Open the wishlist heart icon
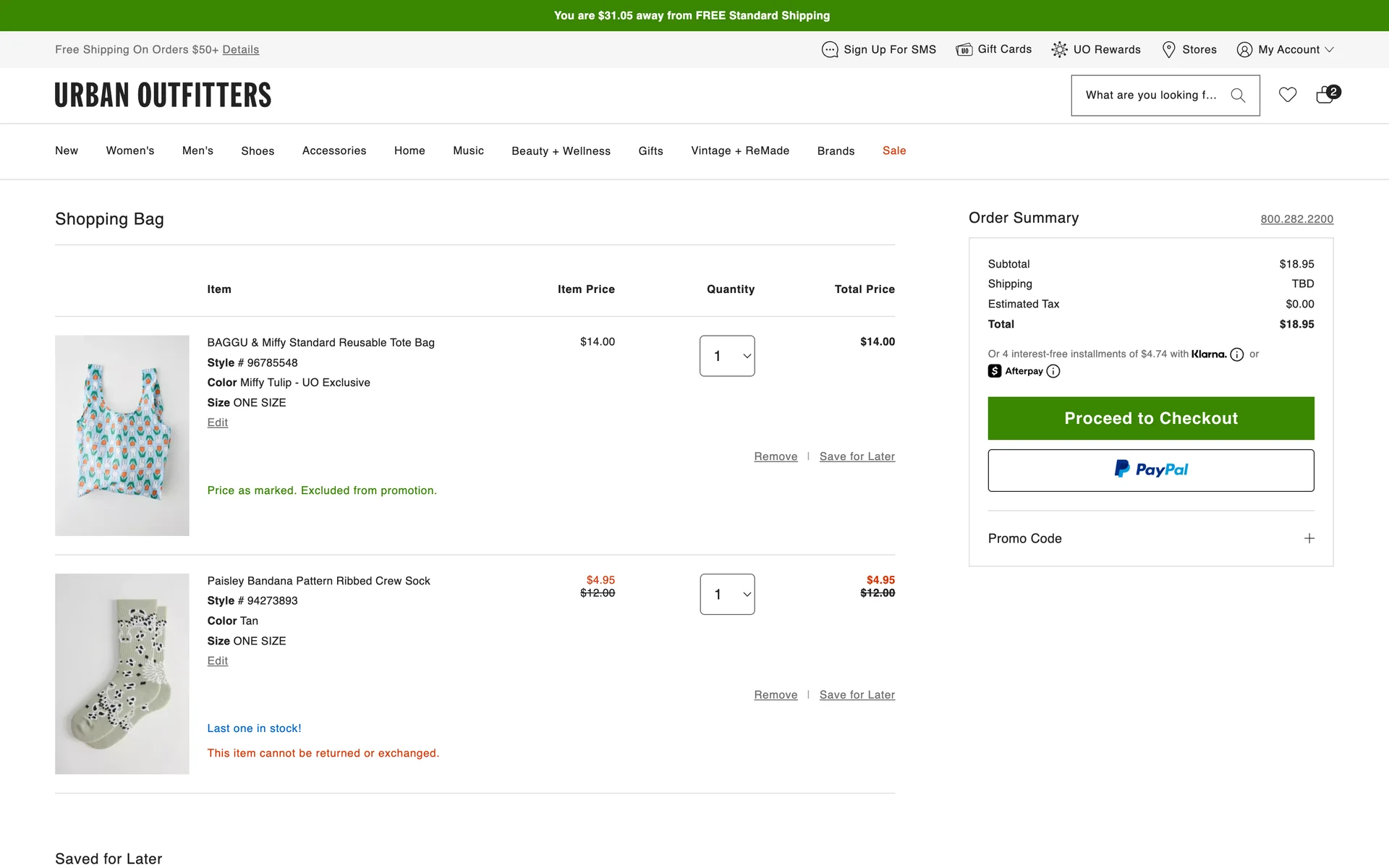This screenshot has width=1389, height=868. pyautogui.click(x=1287, y=95)
